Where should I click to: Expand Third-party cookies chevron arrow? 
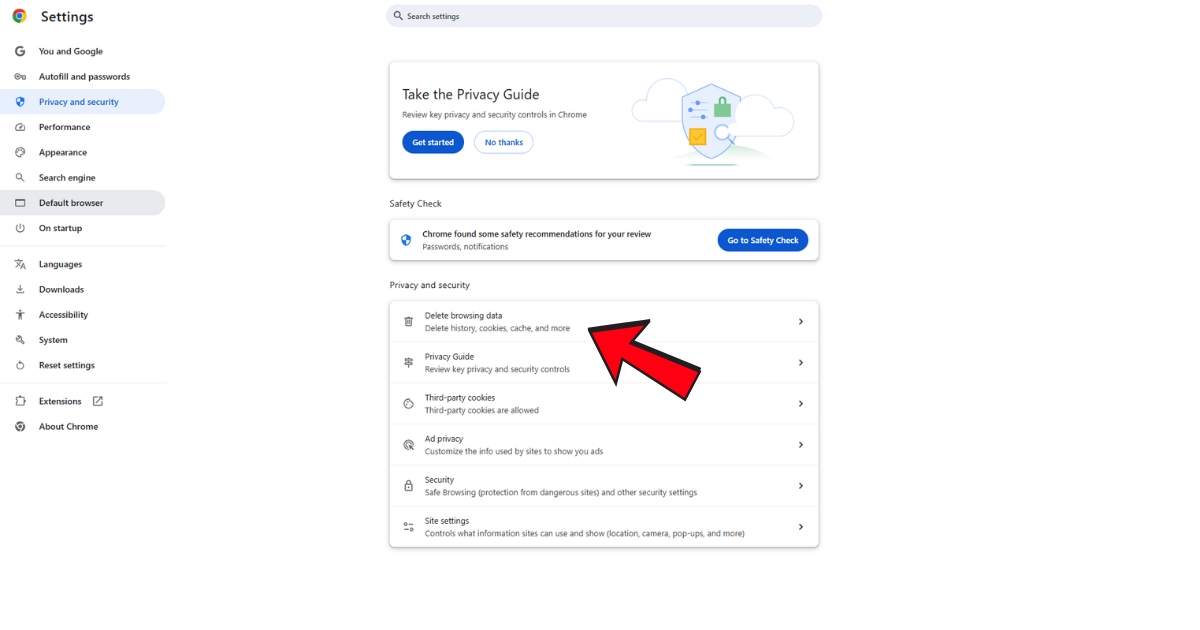tap(800, 404)
